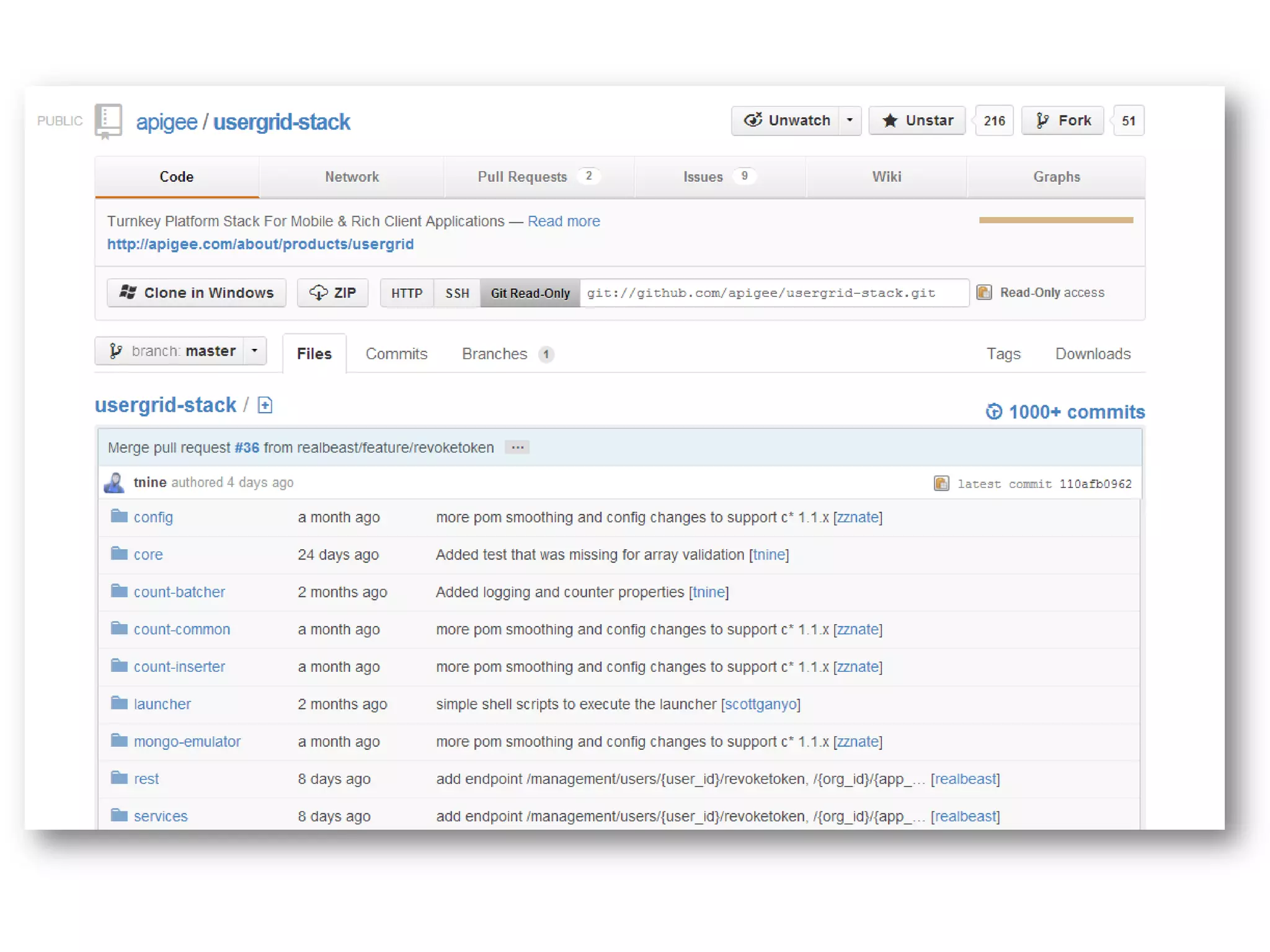Copy latest commit SHA clipboard icon
The image size is (1270, 952).
941,483
